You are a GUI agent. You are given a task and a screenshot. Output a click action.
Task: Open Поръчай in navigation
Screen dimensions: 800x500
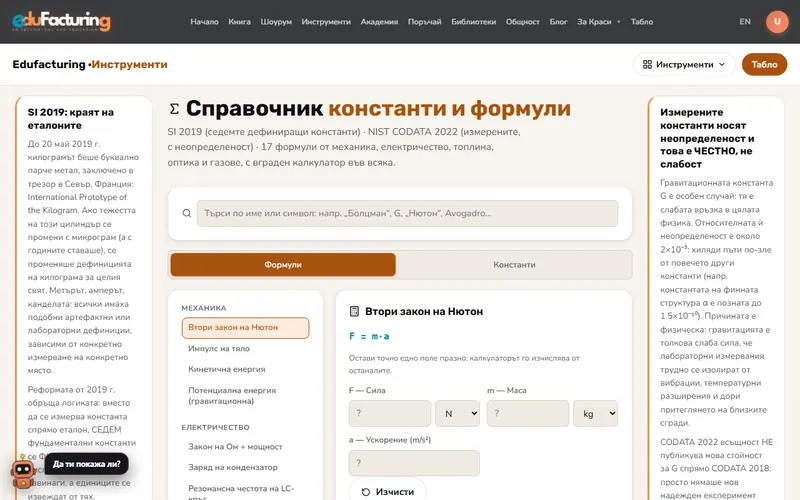pos(424,21)
